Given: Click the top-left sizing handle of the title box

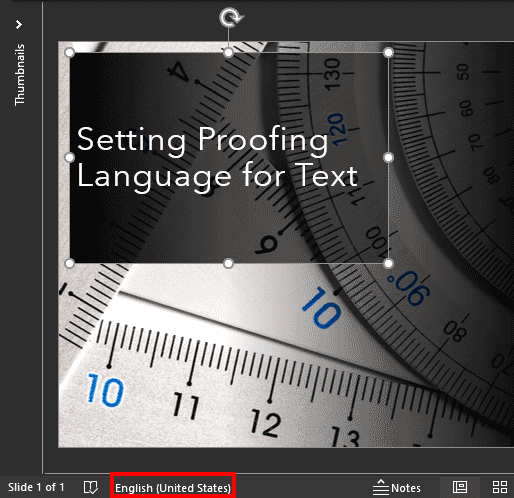Looking at the screenshot, I should (x=69, y=52).
